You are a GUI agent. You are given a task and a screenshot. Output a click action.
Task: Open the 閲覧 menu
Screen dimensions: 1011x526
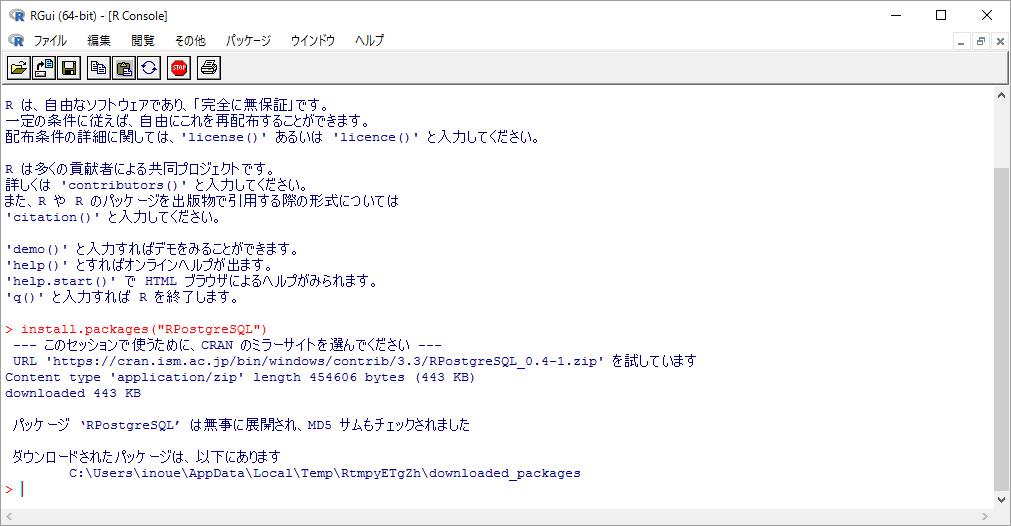142,41
